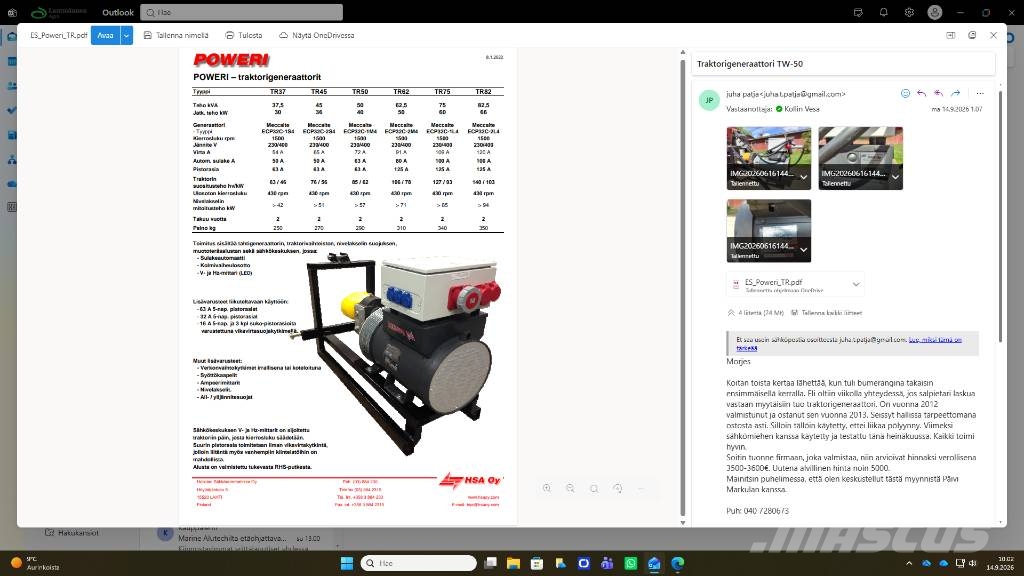This screenshot has width=1024, height=576.
Task: Open Windows Start menu
Action: pos(347,563)
